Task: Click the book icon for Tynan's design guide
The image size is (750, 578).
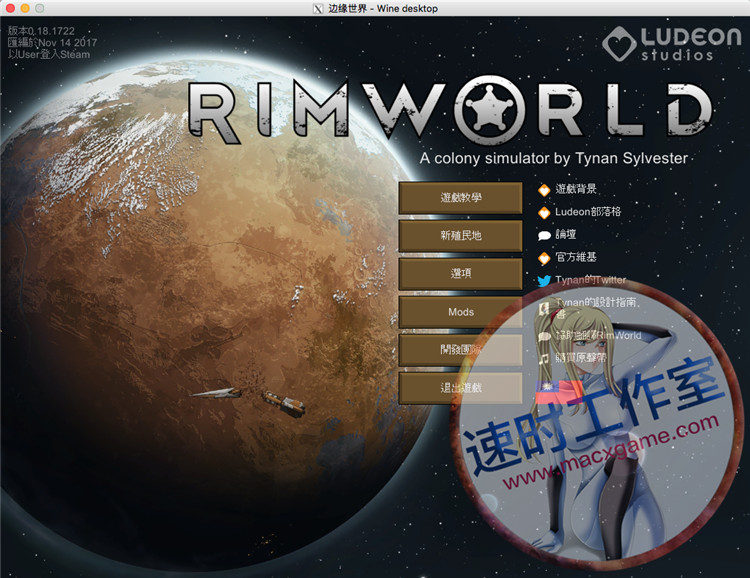Action: [544, 308]
